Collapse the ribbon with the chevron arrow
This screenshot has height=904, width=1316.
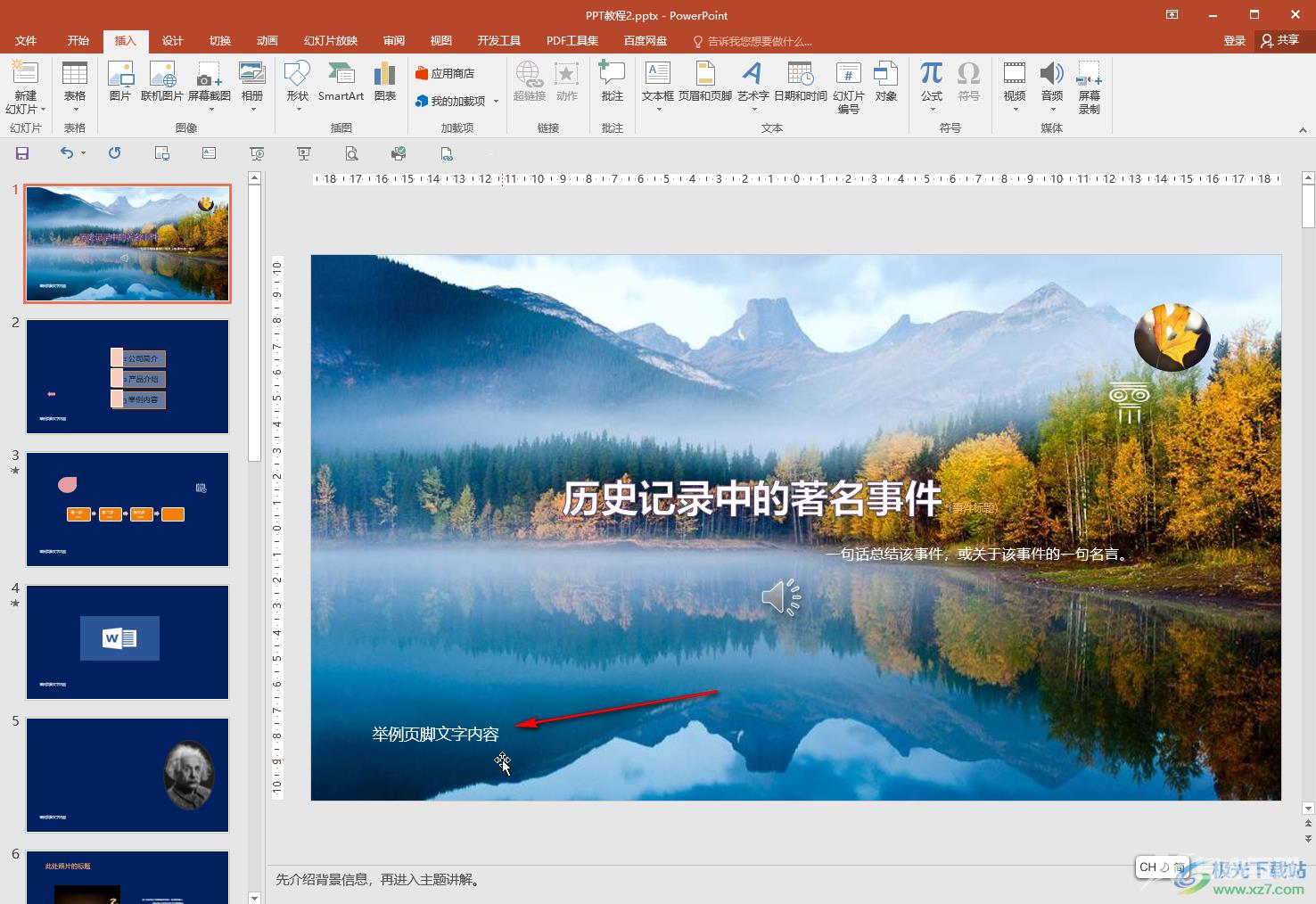[1303, 130]
